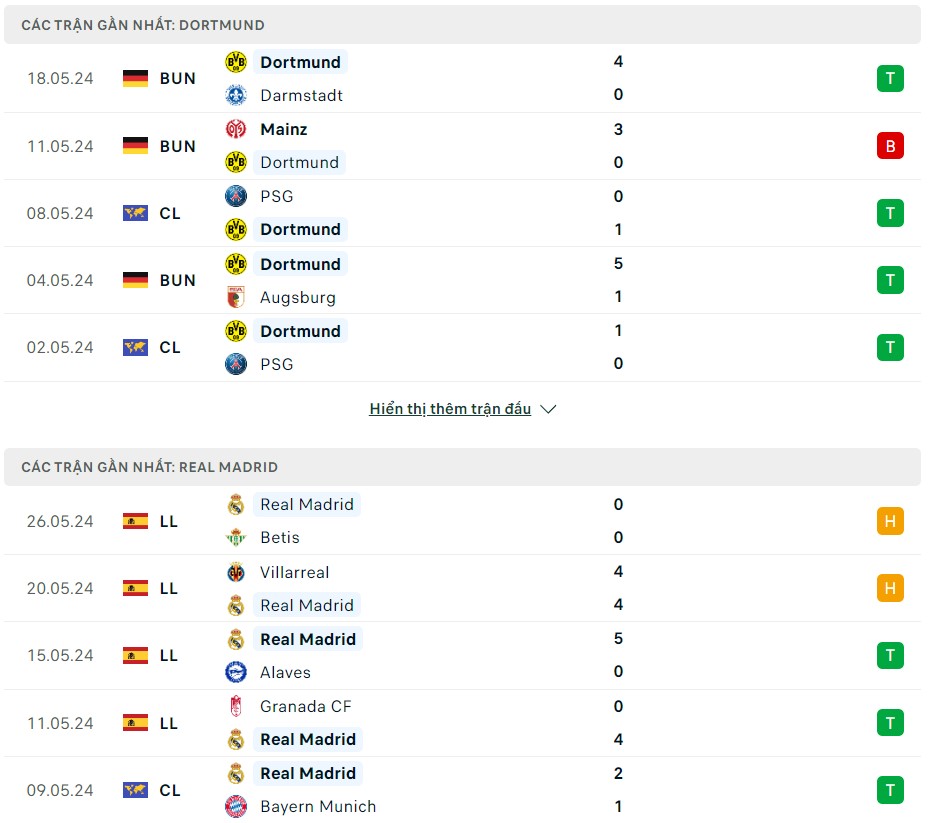Screen dimensions: 928x823
Task: Click the Darmstadt club logo
Action: click(x=237, y=95)
